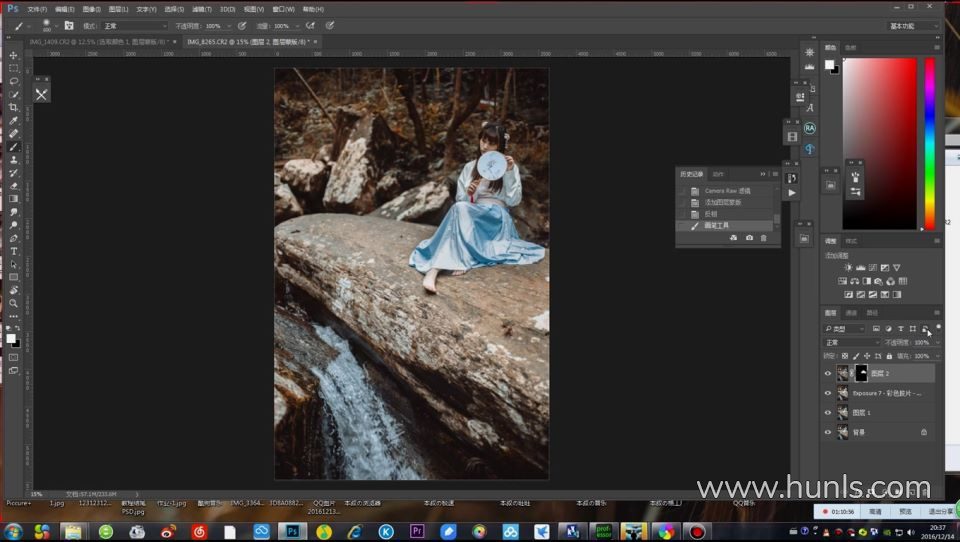Open the layer blend mode dropdown

(850, 342)
